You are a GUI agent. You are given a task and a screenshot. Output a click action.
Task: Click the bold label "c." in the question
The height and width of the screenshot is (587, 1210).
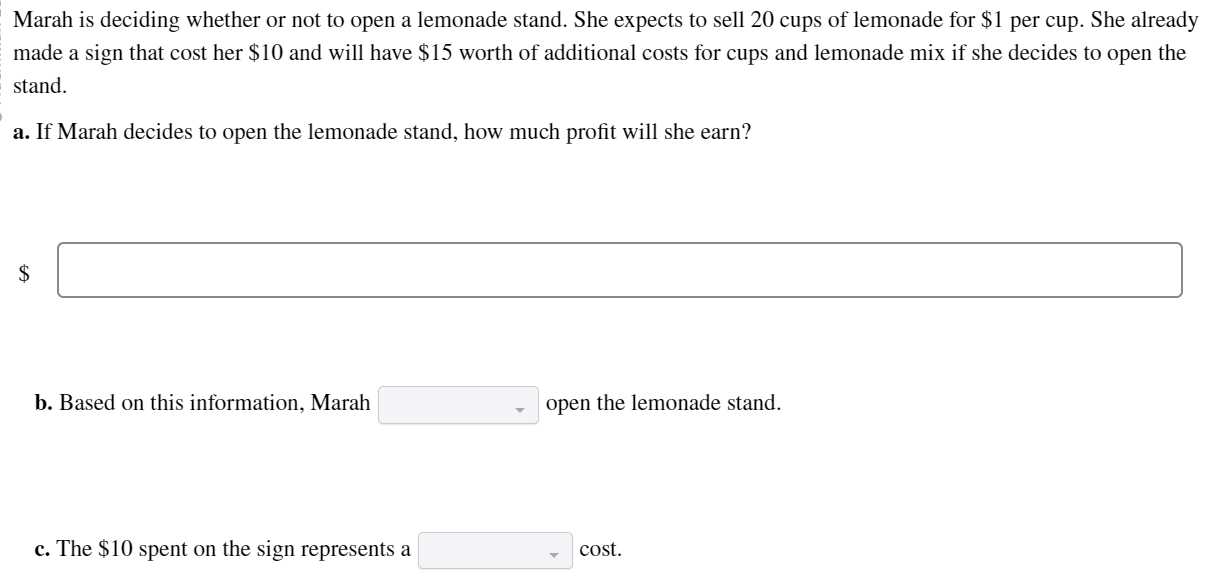(42, 548)
